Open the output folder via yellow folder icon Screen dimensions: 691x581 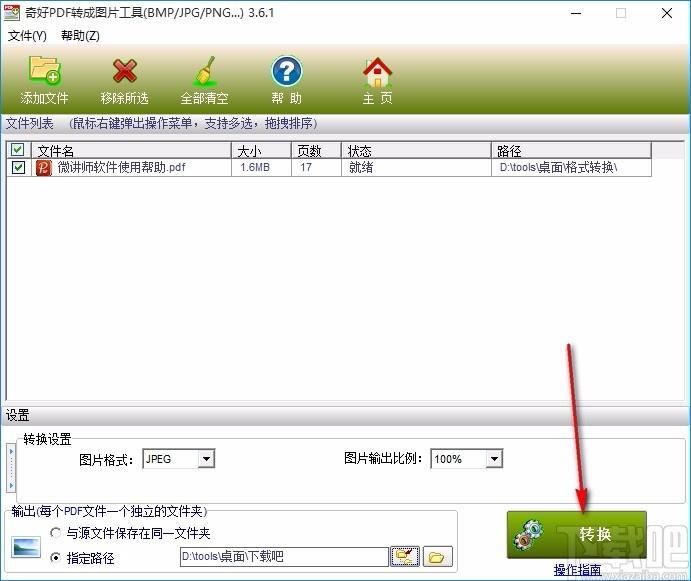coord(437,556)
